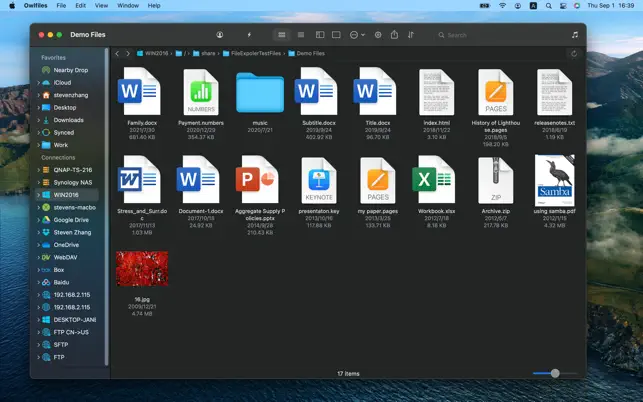643x402 pixels.
Task: Select the Work folder icon in sidebar
Action: [46, 145]
